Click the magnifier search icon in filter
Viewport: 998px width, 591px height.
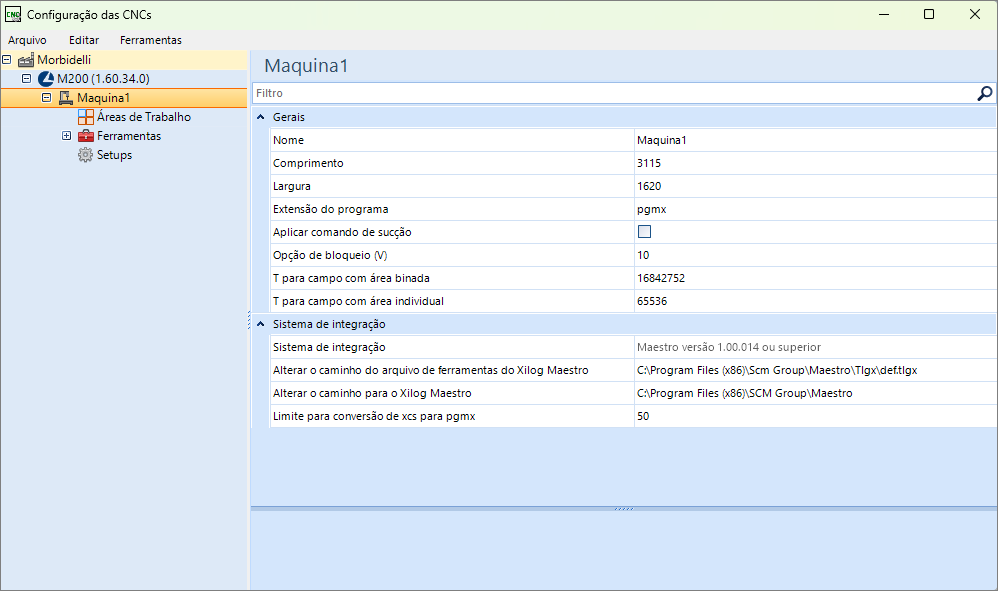click(x=984, y=94)
